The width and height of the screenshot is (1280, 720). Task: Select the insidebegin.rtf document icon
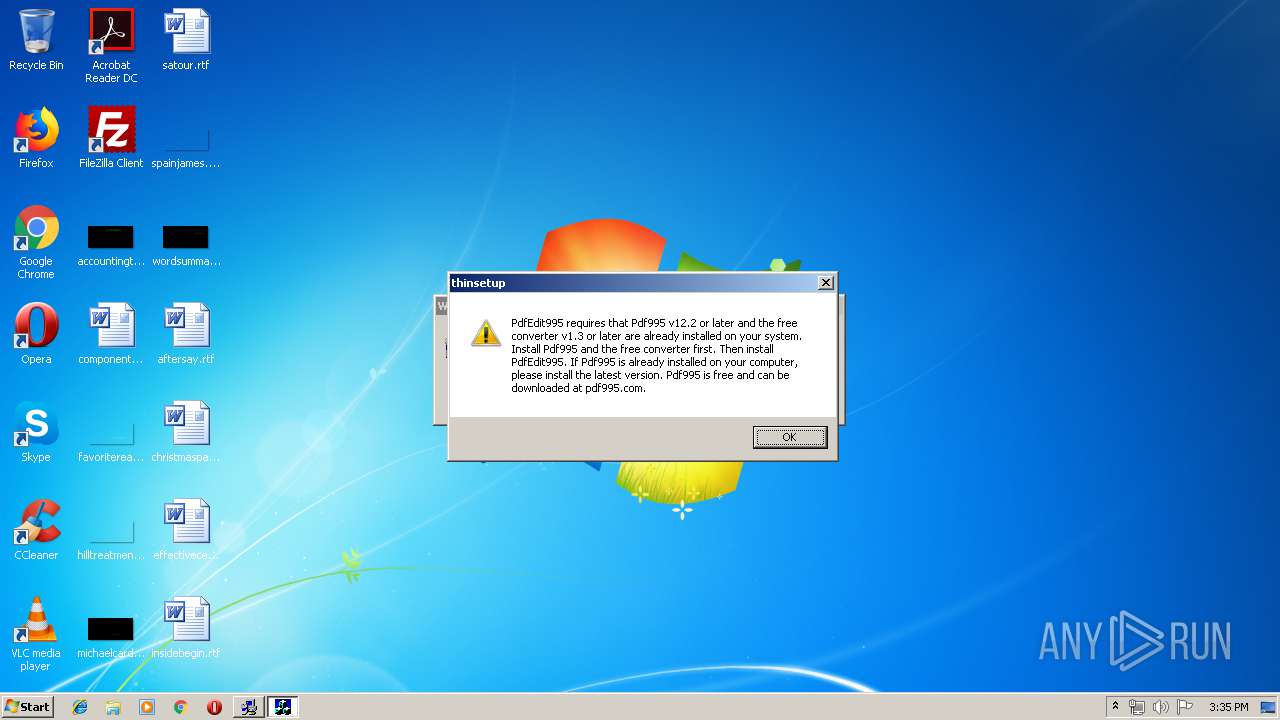pyautogui.click(x=186, y=628)
